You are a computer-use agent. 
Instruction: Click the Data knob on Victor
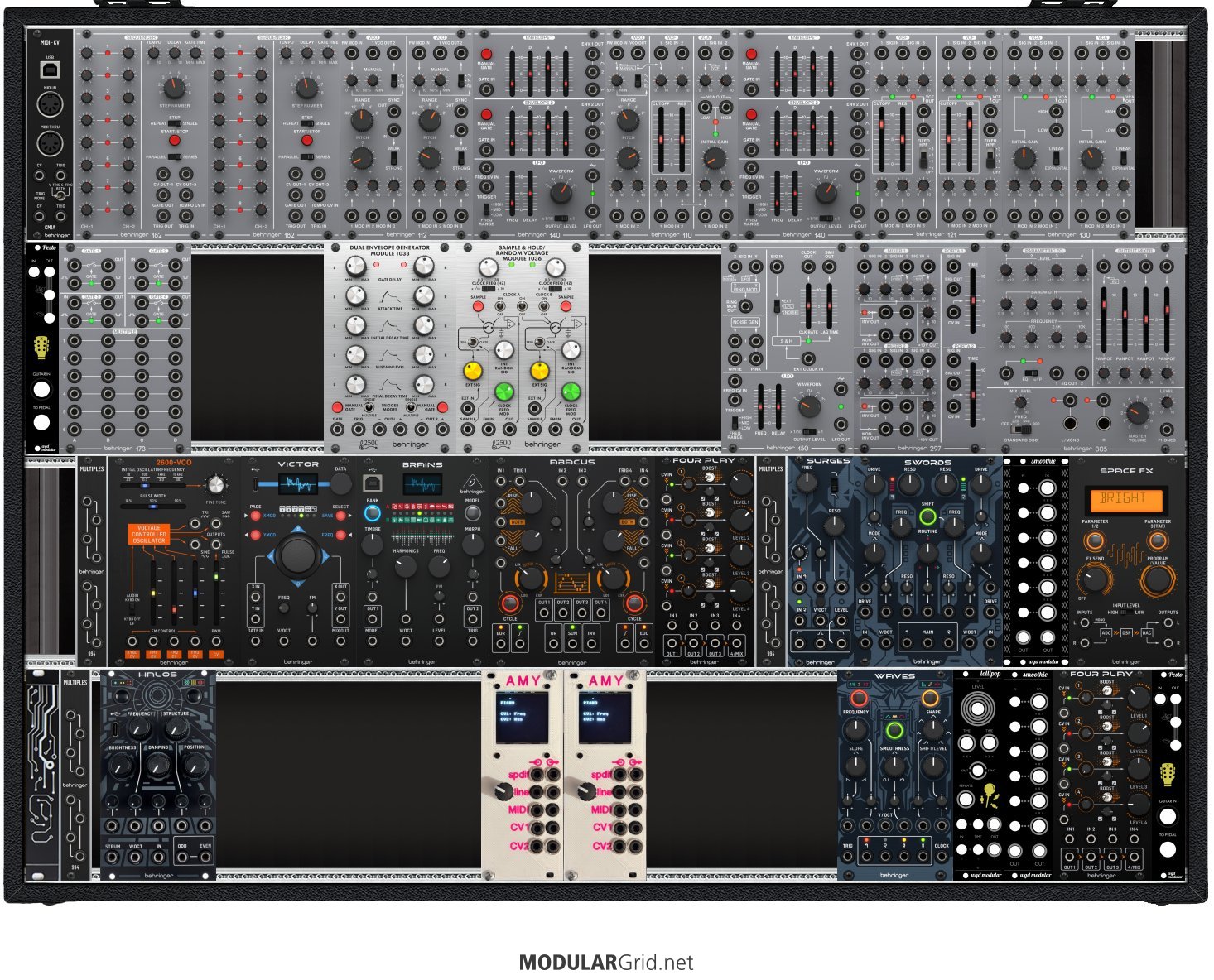pos(340,485)
